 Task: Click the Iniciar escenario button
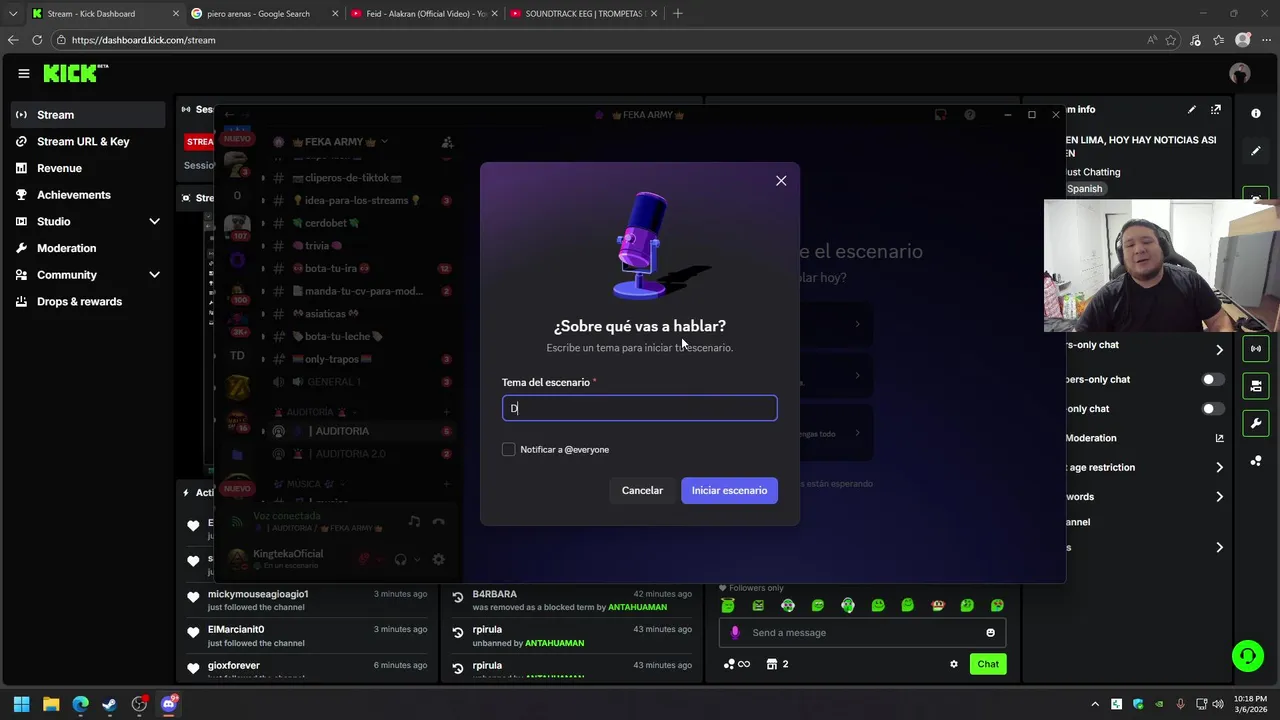[x=729, y=491]
